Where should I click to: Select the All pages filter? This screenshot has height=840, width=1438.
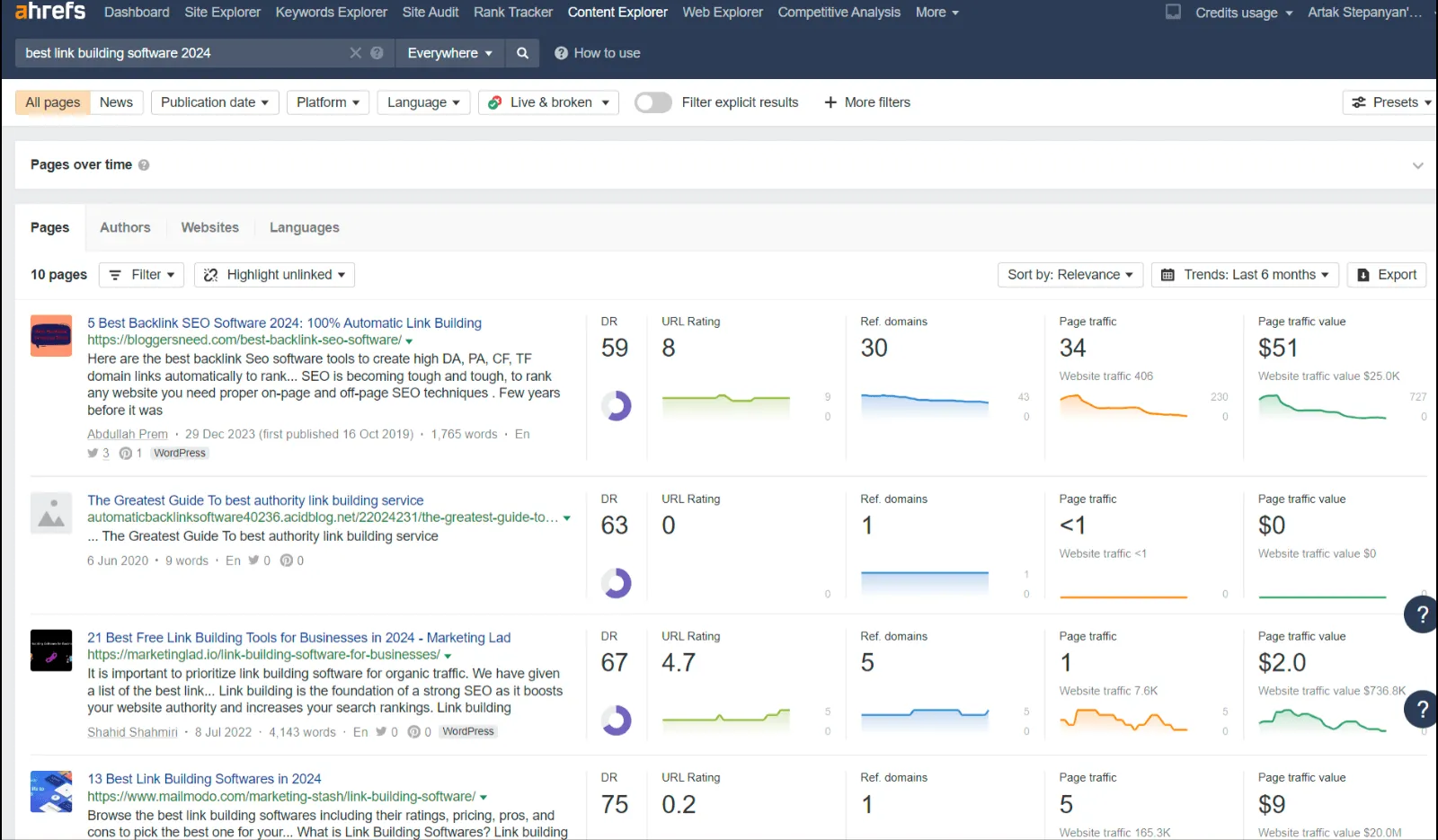[x=52, y=102]
